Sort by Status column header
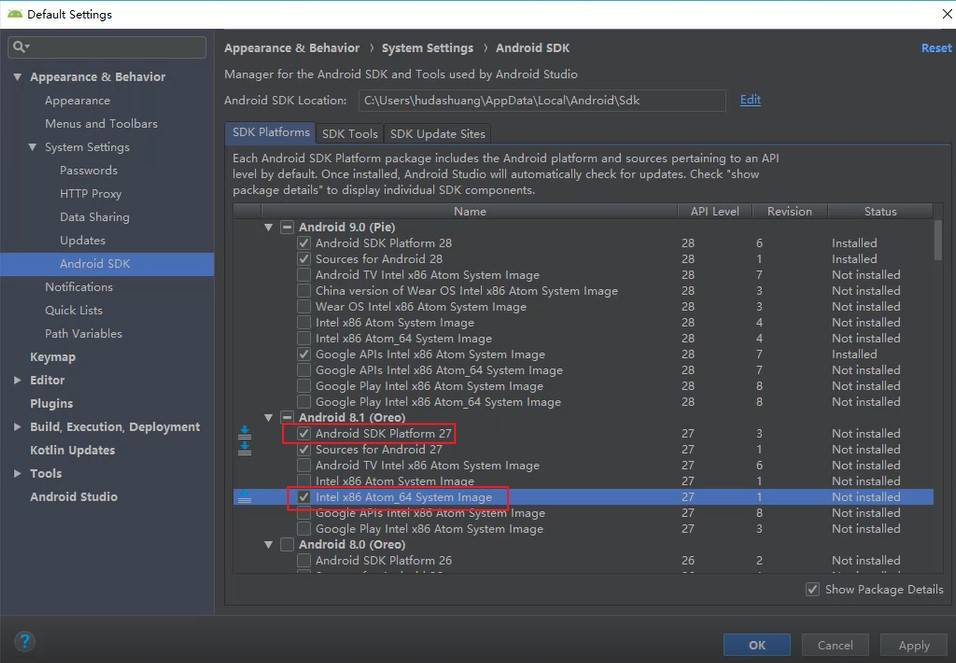 pyautogui.click(x=880, y=211)
